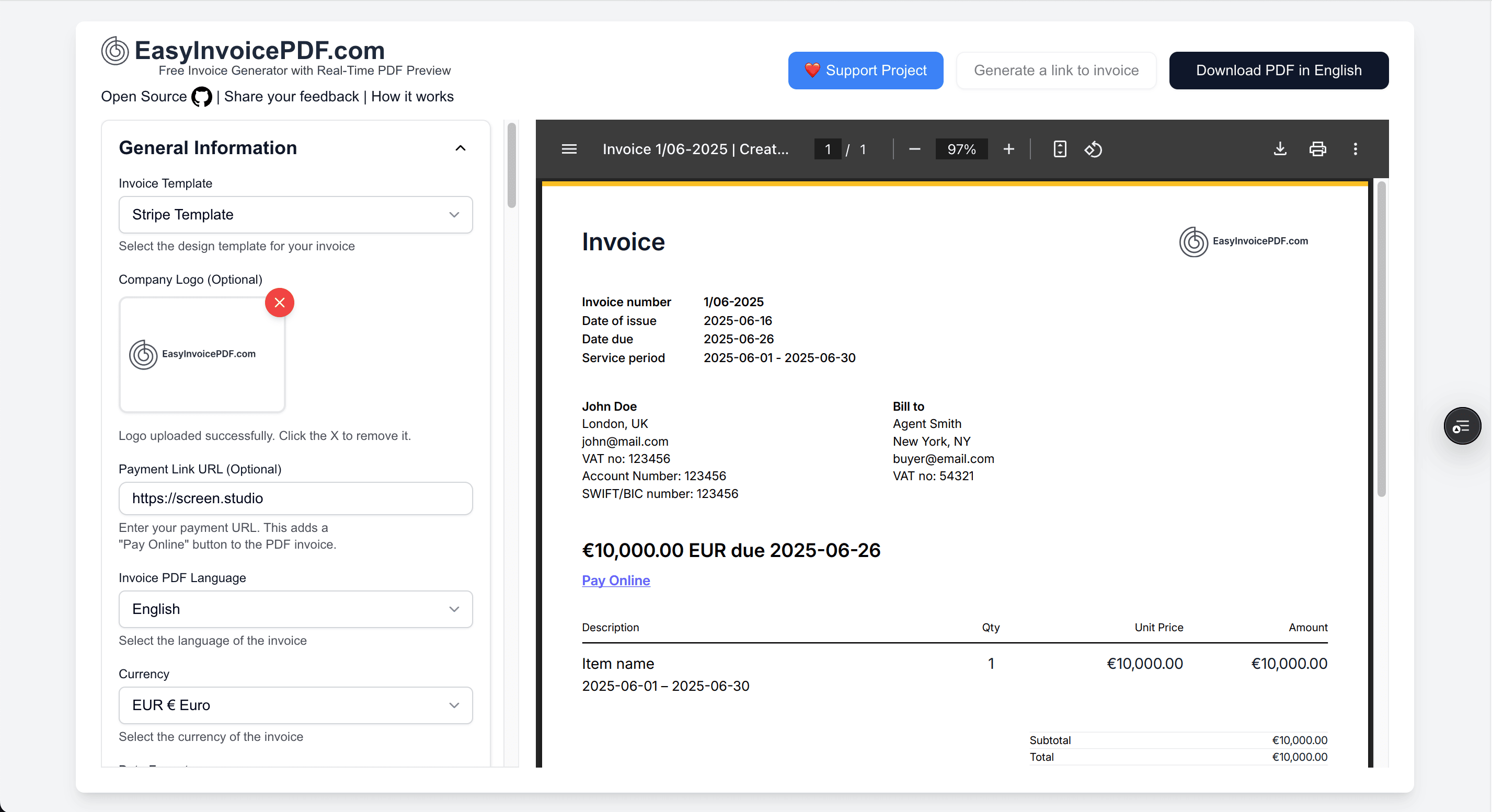1492x812 pixels.
Task: Collapse the General Information section
Action: pos(461,148)
